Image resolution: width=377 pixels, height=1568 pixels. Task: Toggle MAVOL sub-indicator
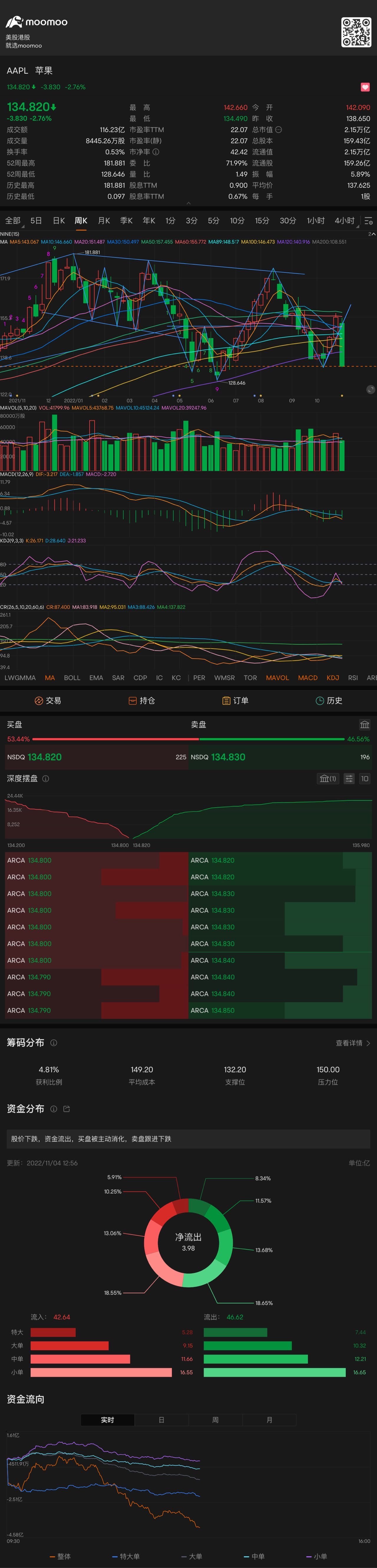[x=278, y=677]
